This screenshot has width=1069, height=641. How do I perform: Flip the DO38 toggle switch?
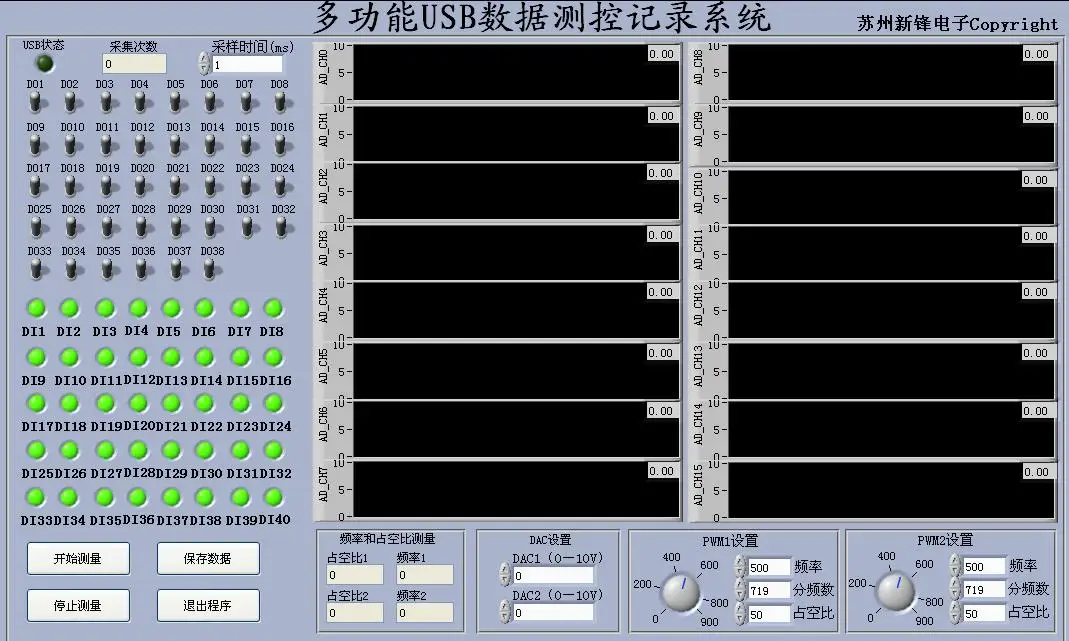[x=210, y=270]
